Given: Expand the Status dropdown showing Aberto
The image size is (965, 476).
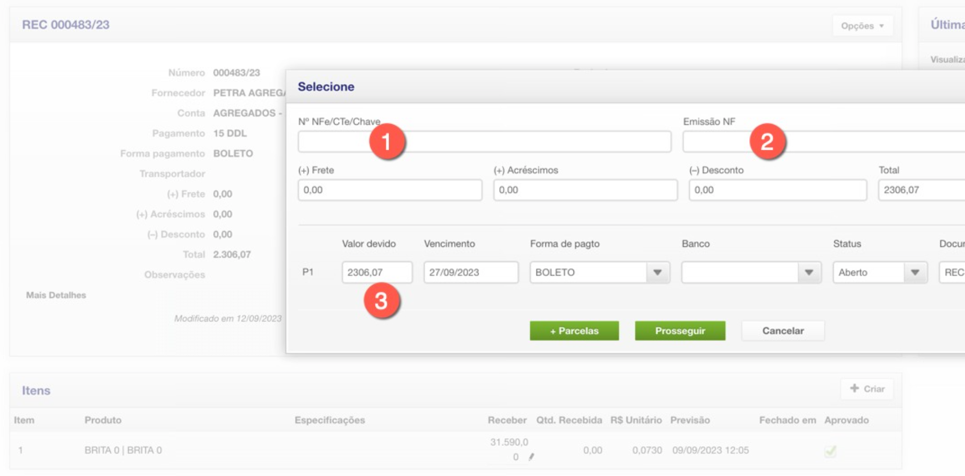Looking at the screenshot, I should [915, 272].
